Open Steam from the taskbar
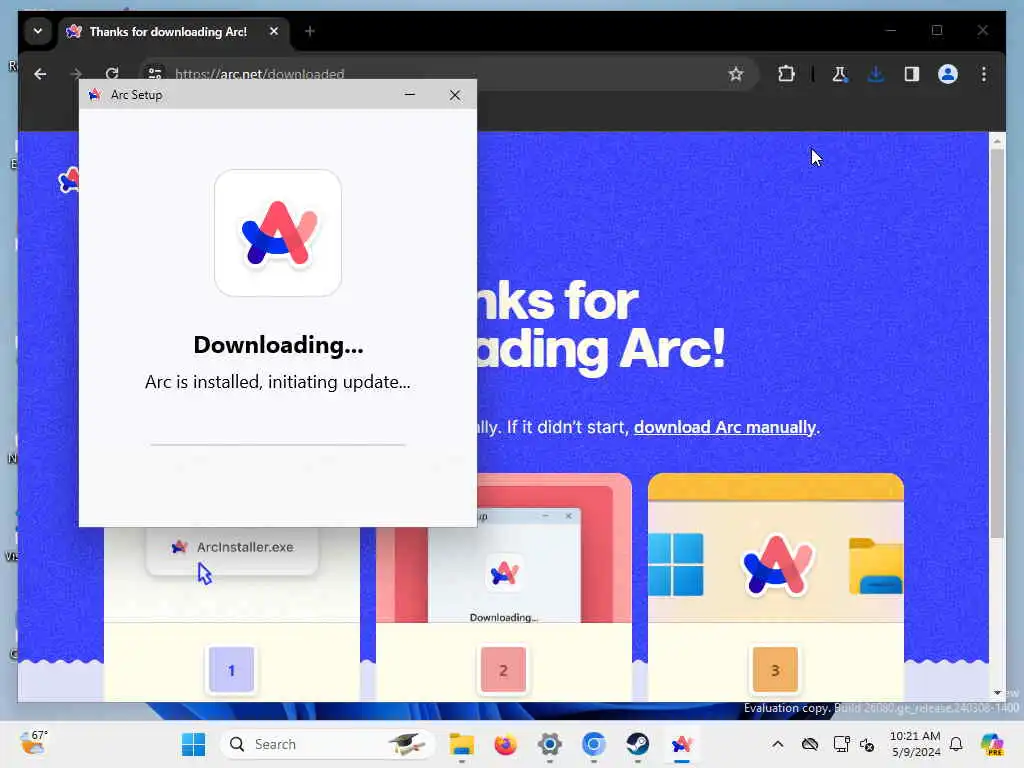The image size is (1024, 768). click(637, 744)
